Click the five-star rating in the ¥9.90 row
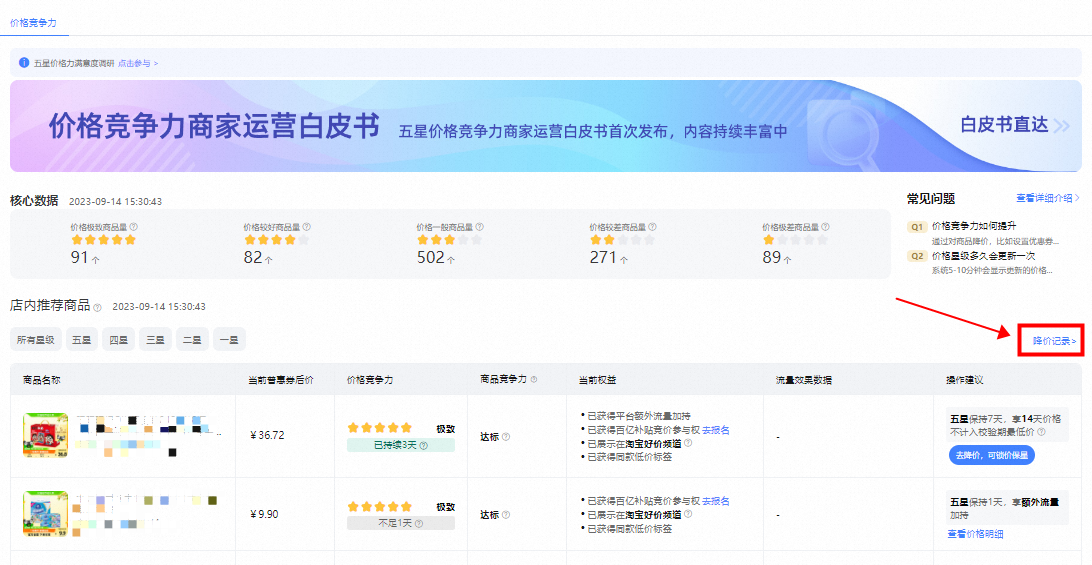This screenshot has height=565, width=1092. pyautogui.click(x=380, y=507)
